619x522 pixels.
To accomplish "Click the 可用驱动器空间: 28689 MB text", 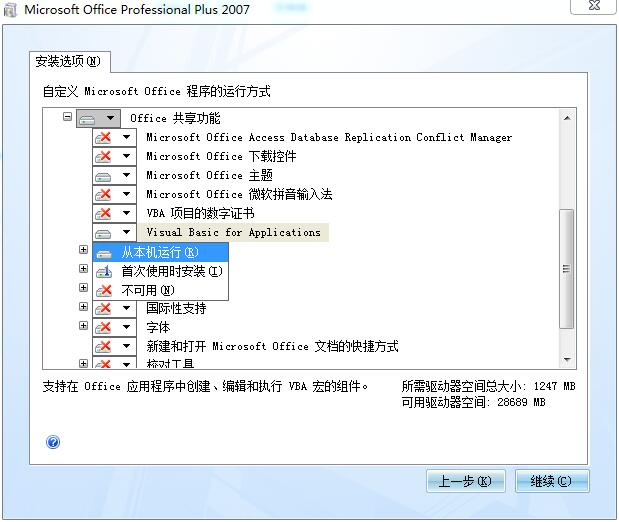I will [x=473, y=402].
